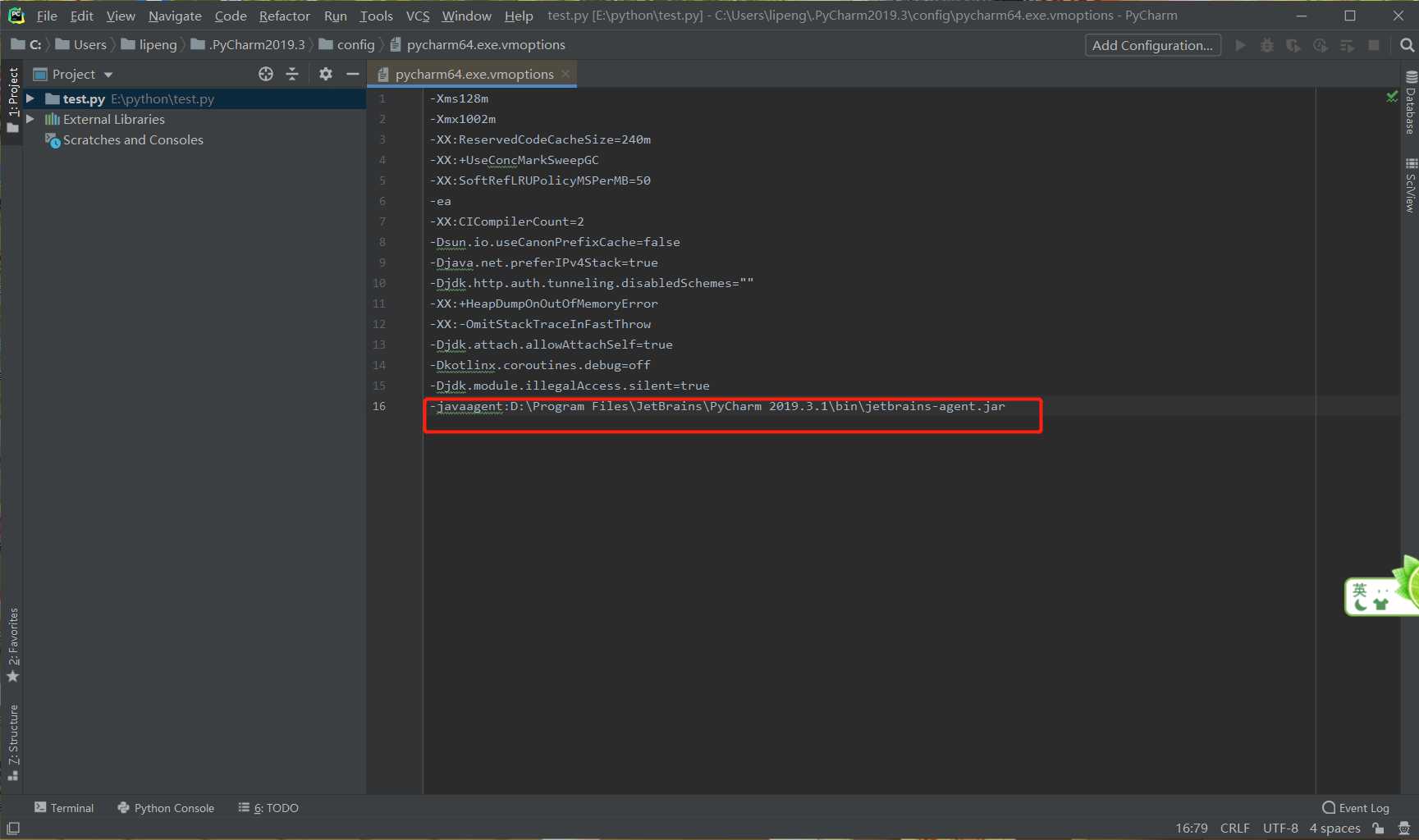Open the Tools menu
This screenshot has width=1419, height=840.
click(x=376, y=16)
